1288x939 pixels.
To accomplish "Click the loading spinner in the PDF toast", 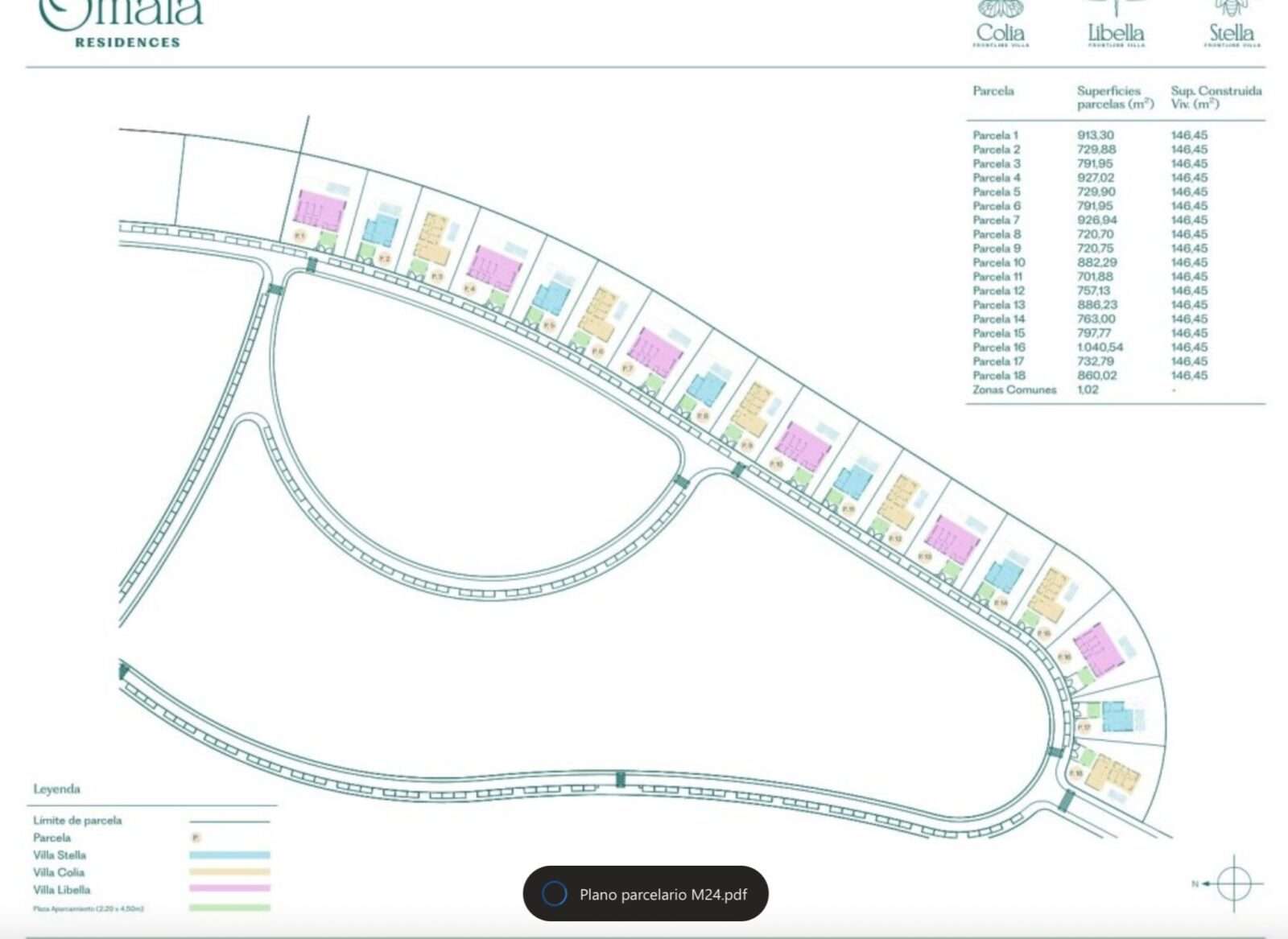I will (554, 894).
